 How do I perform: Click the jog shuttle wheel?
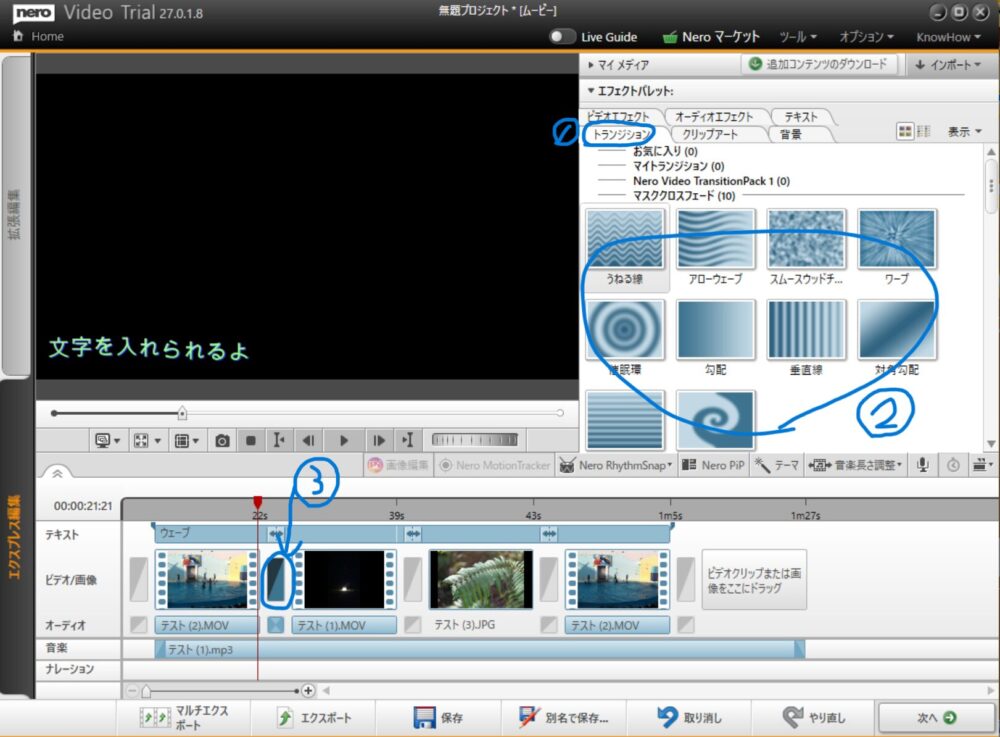[x=475, y=439]
